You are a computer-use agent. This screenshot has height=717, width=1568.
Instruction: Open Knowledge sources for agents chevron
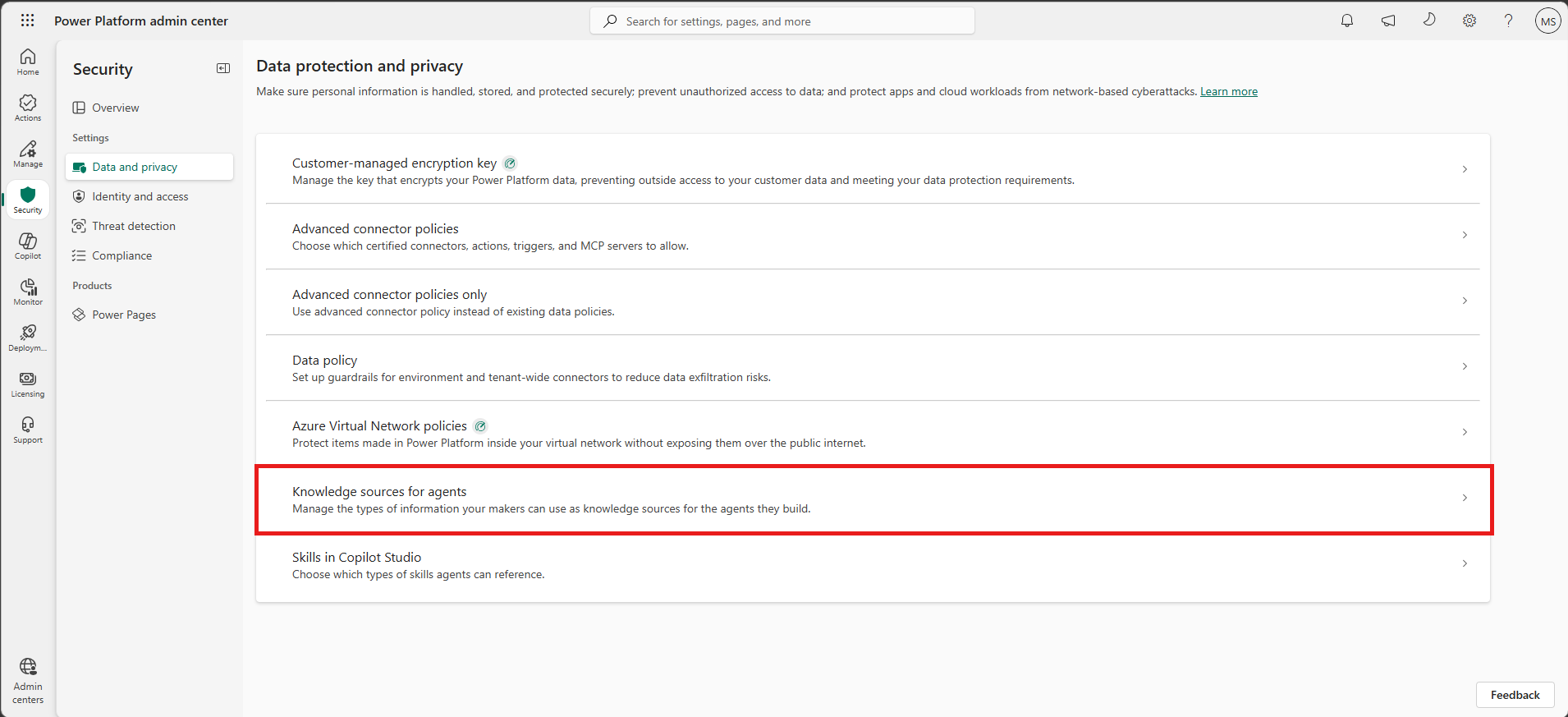[x=1465, y=498]
